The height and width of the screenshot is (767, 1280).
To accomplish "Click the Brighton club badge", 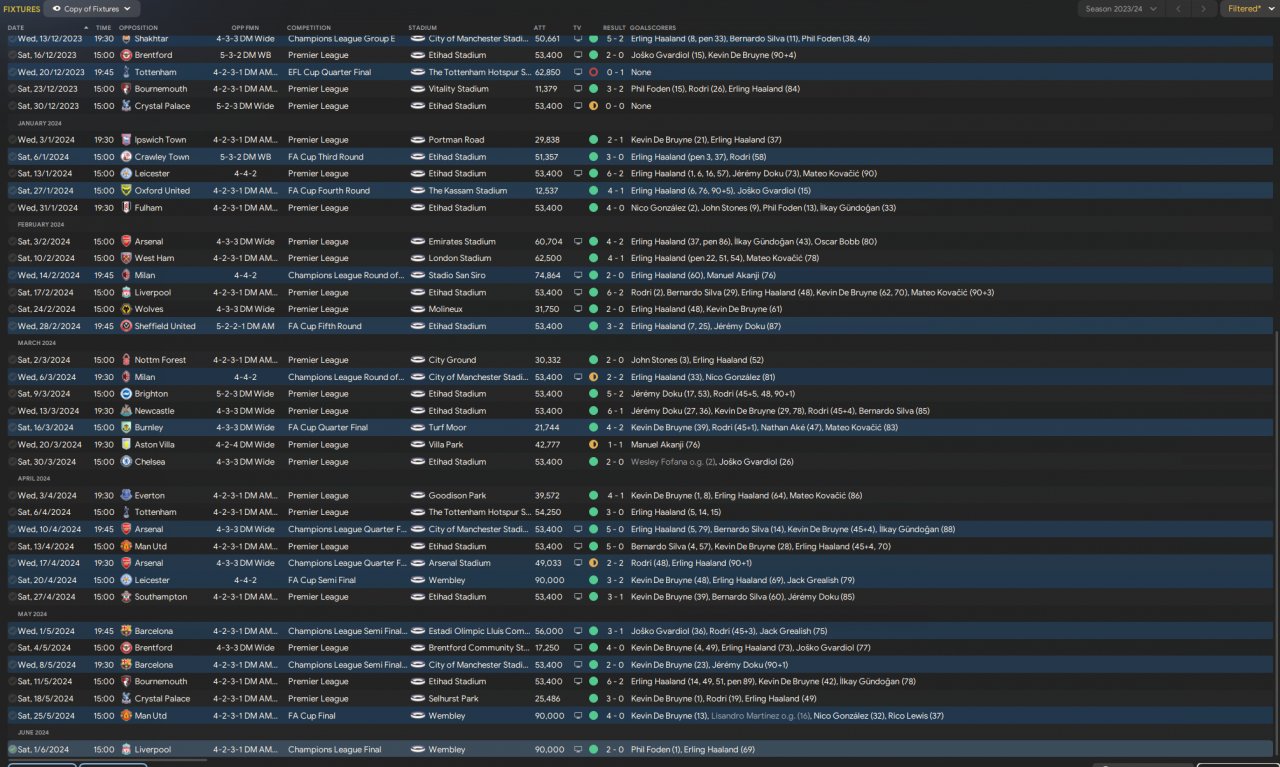I will pos(126,394).
